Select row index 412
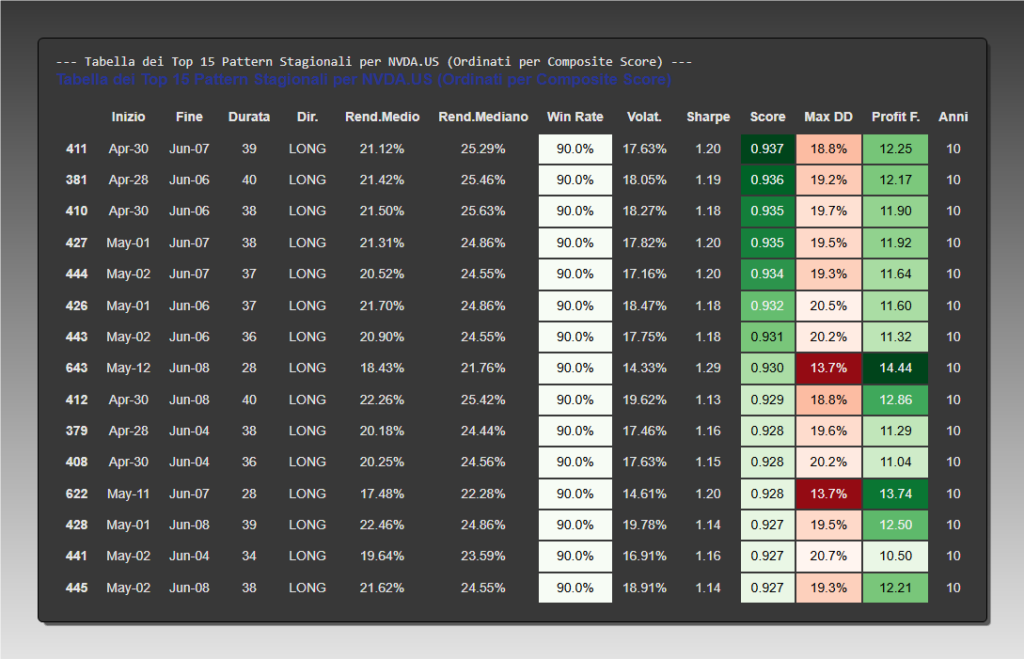This screenshot has height=659, width=1024. click(x=76, y=400)
